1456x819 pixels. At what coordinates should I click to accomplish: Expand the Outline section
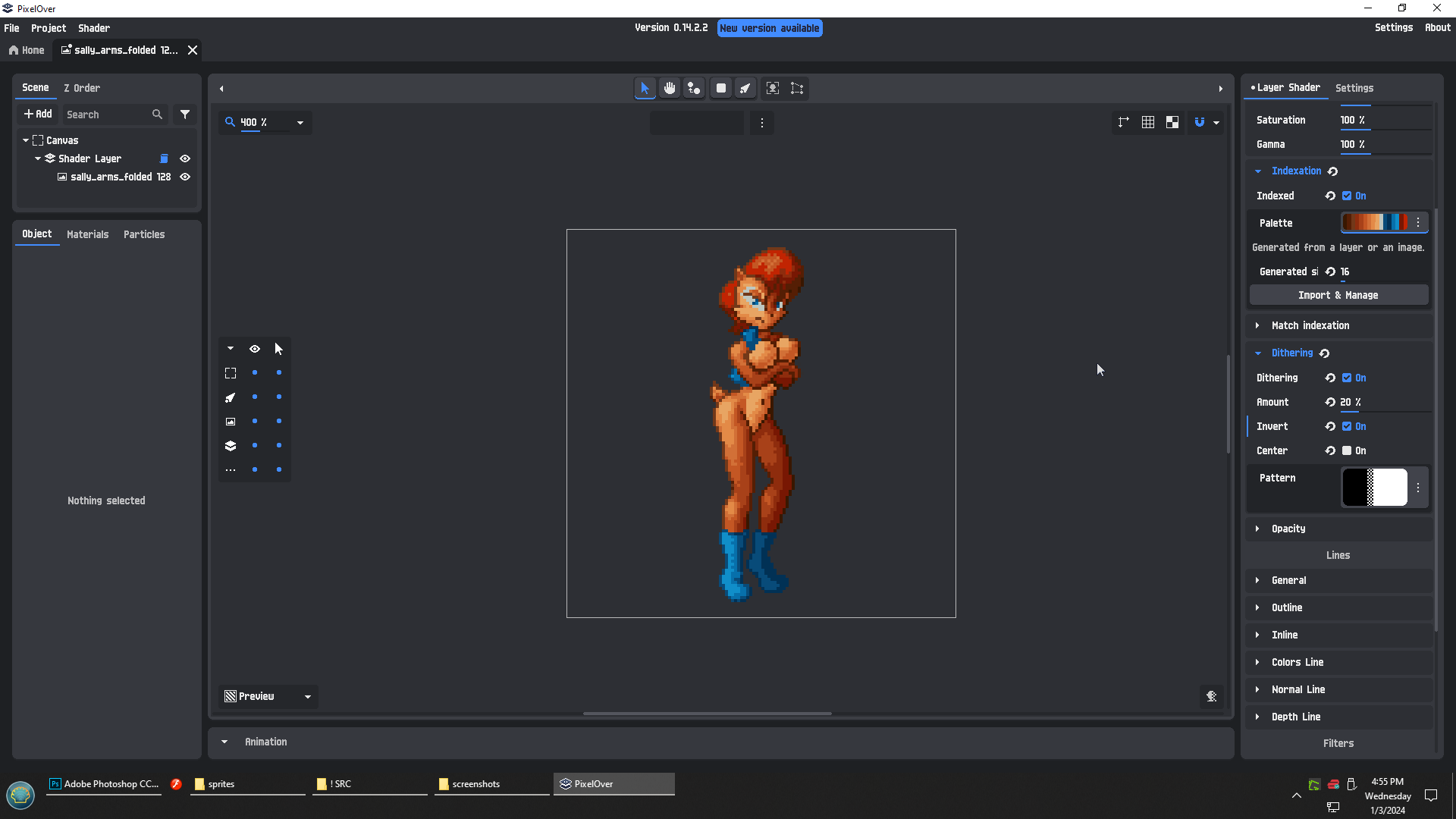(1287, 607)
